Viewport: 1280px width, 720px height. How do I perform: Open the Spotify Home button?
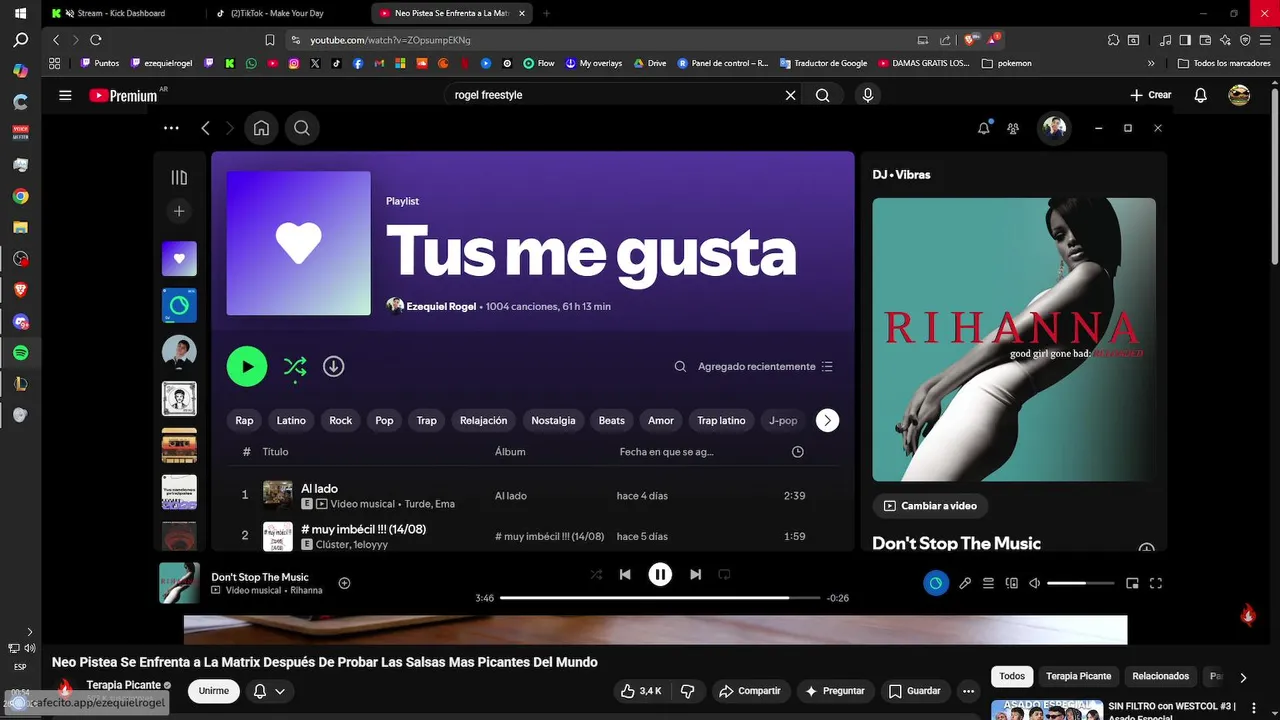coord(261,128)
